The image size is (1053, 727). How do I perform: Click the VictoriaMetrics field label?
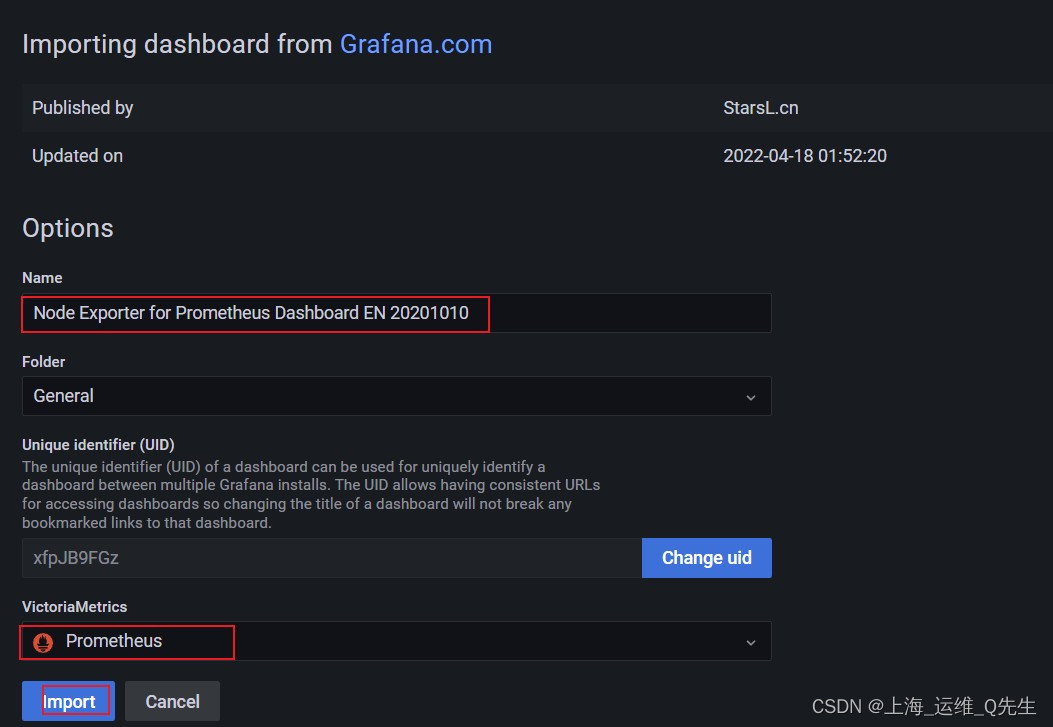tap(75, 607)
